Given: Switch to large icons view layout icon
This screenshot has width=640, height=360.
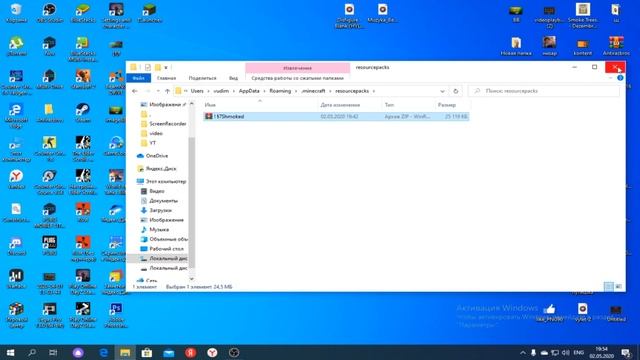Looking at the screenshot, I should click(x=618, y=287).
